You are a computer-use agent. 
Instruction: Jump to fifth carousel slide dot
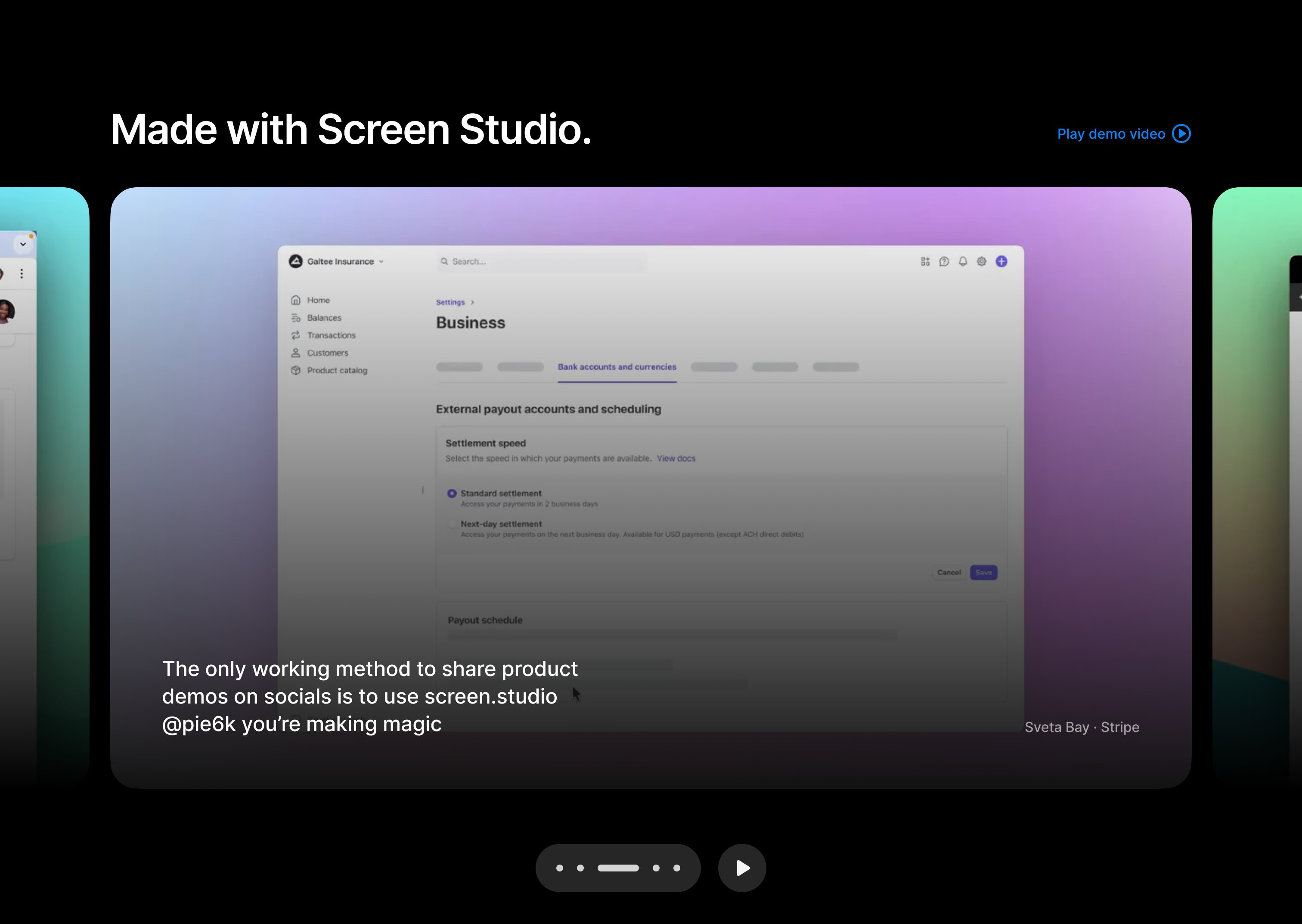pos(676,868)
